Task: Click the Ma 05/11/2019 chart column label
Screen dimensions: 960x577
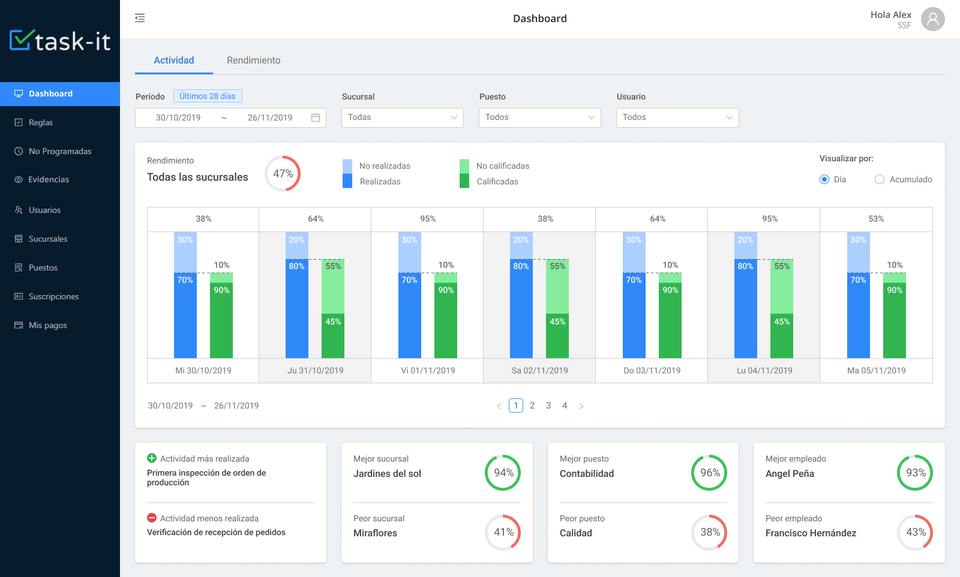Action: tap(876, 371)
